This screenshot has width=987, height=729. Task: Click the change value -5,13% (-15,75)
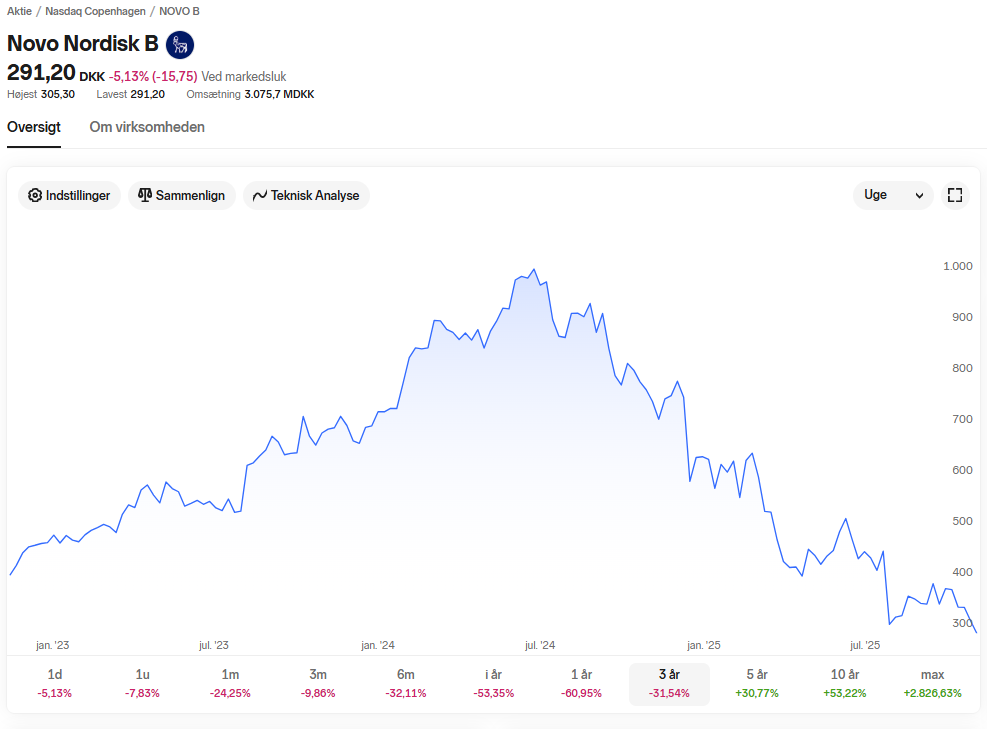[153, 76]
